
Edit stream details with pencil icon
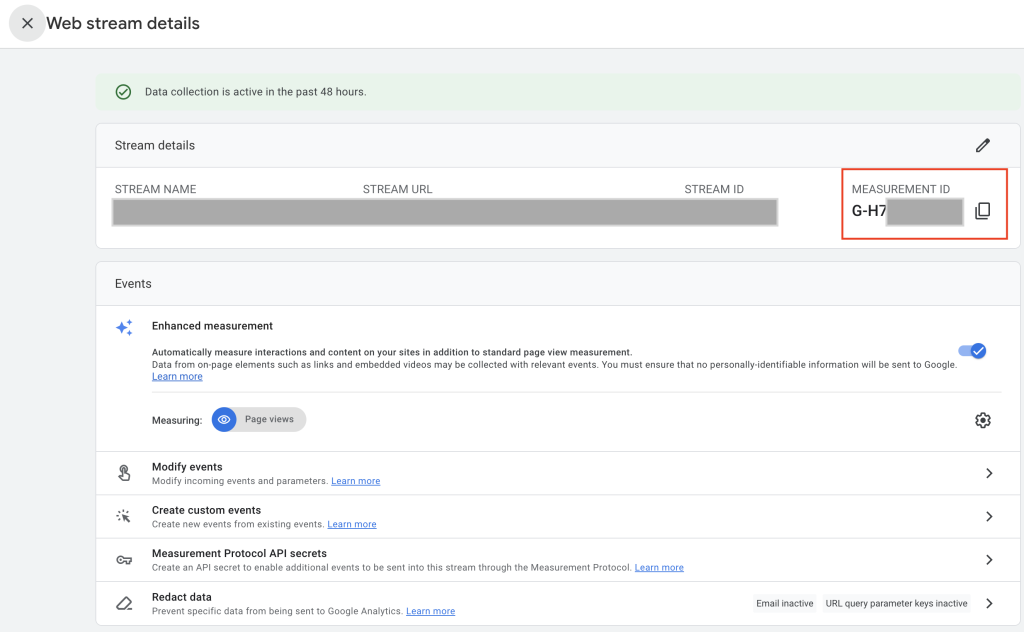pyautogui.click(x=983, y=145)
